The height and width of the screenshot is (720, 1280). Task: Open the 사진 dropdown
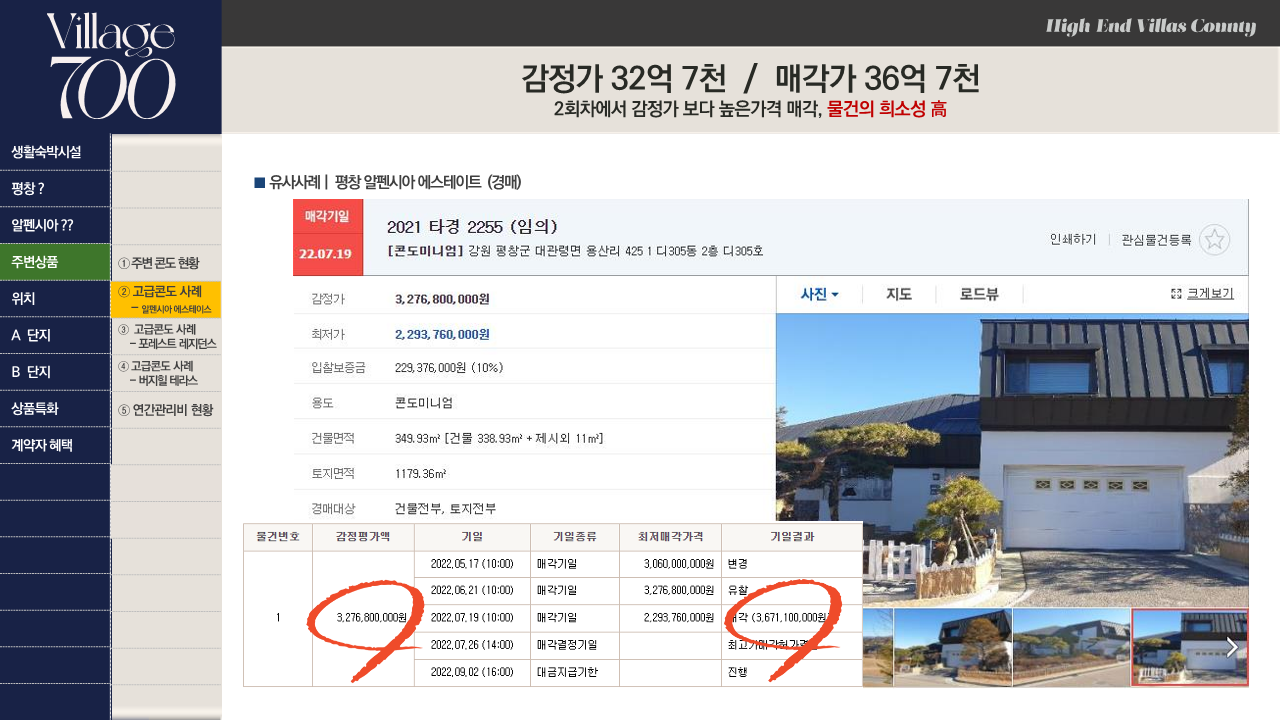pos(819,294)
